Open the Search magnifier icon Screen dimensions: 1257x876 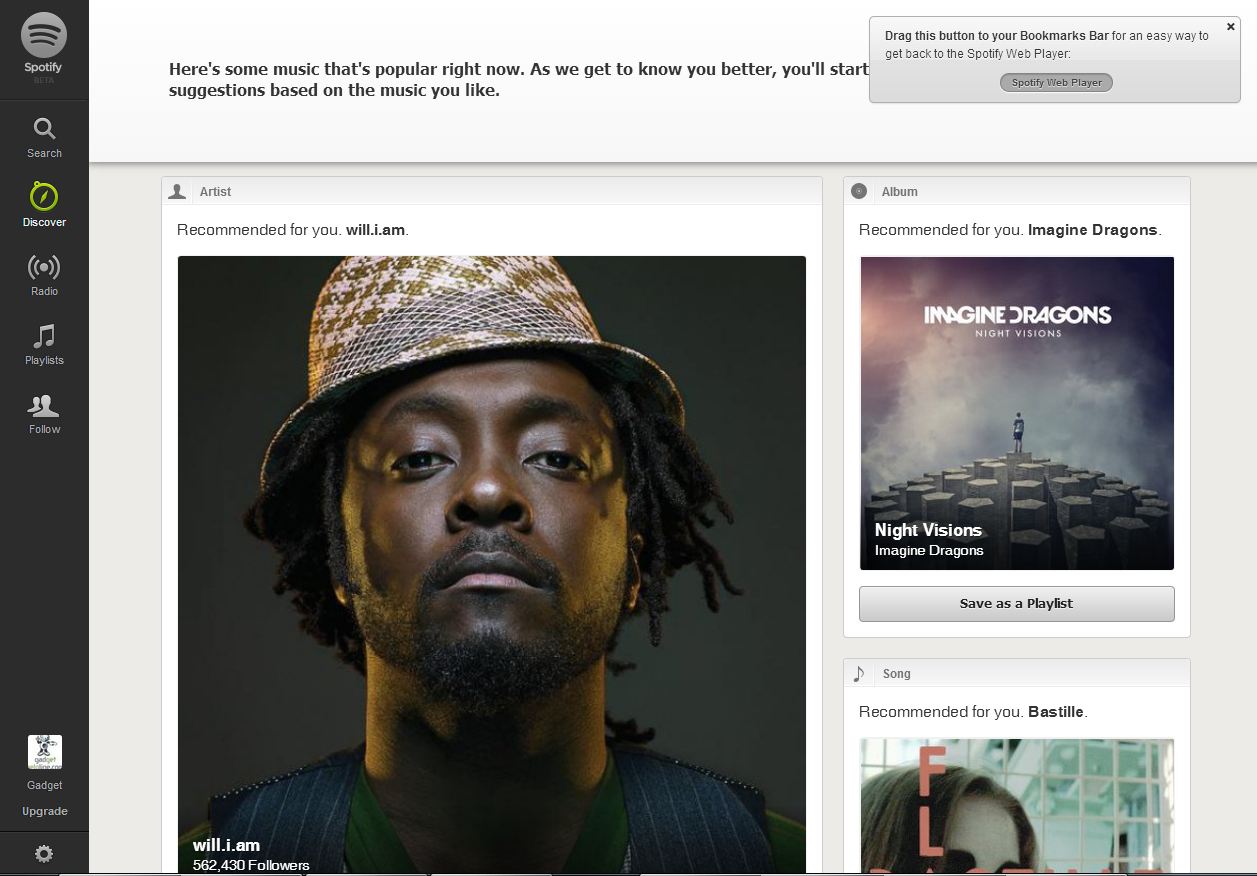tap(44, 129)
